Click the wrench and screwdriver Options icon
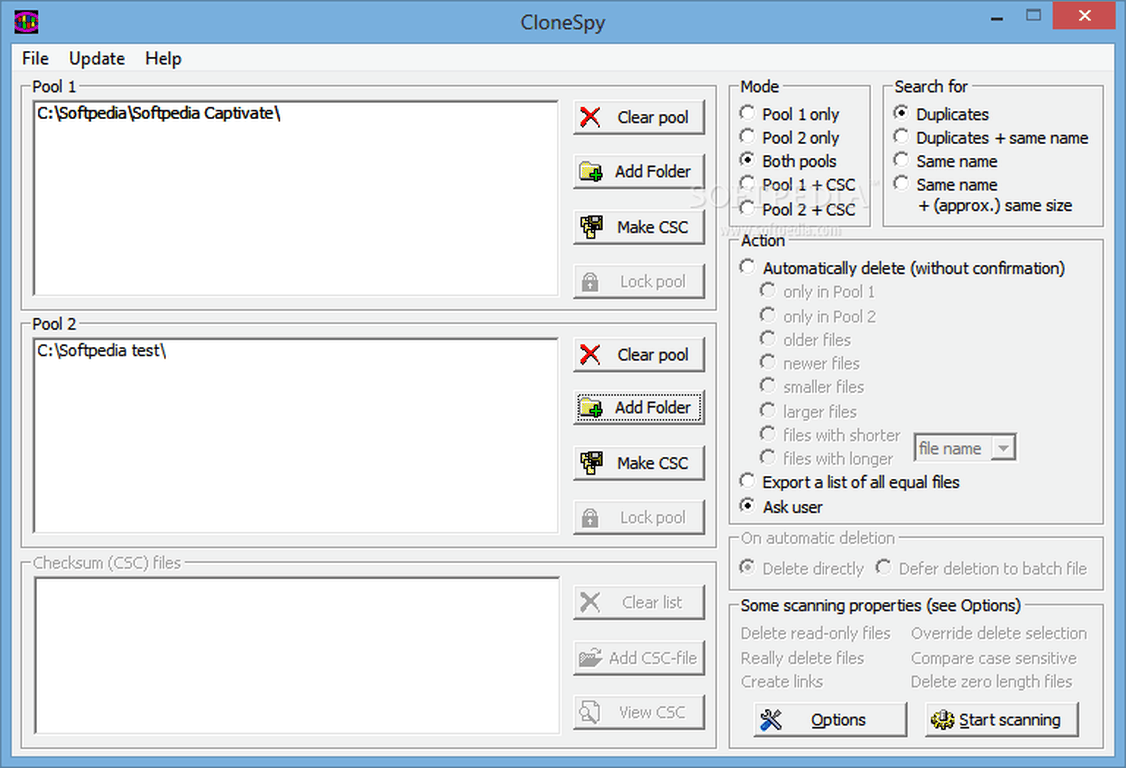Viewport: 1126px width, 768px height. (771, 720)
